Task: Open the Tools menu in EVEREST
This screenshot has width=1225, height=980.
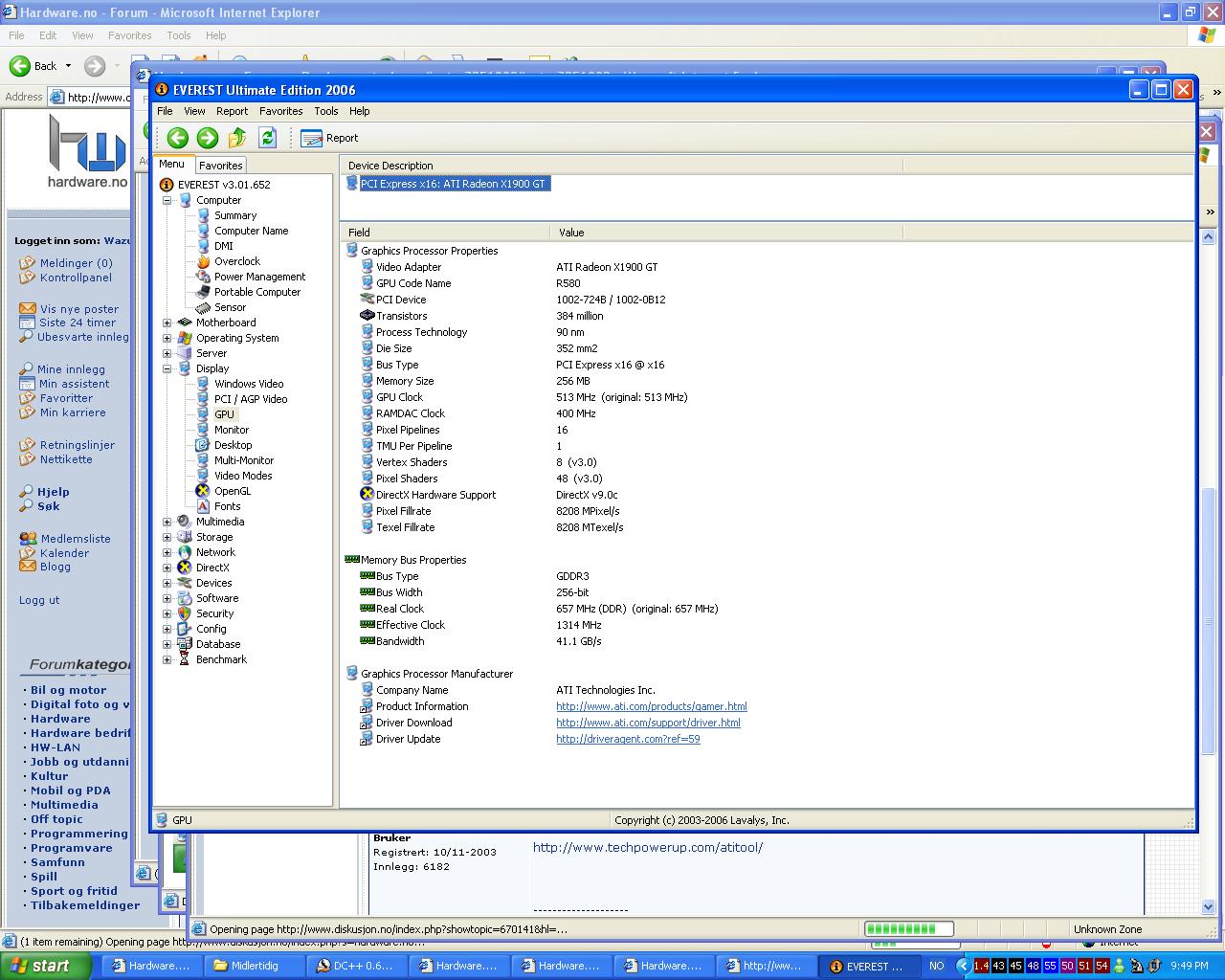Action: pos(325,111)
